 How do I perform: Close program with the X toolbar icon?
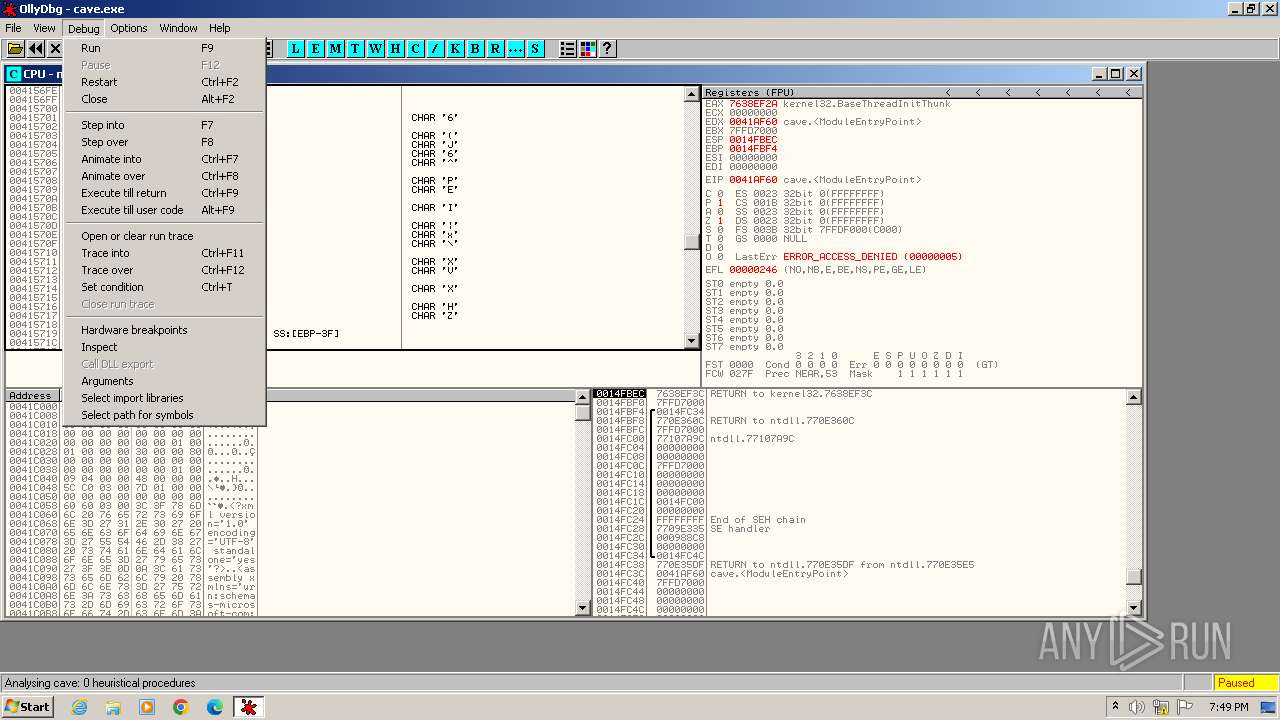(x=55, y=48)
